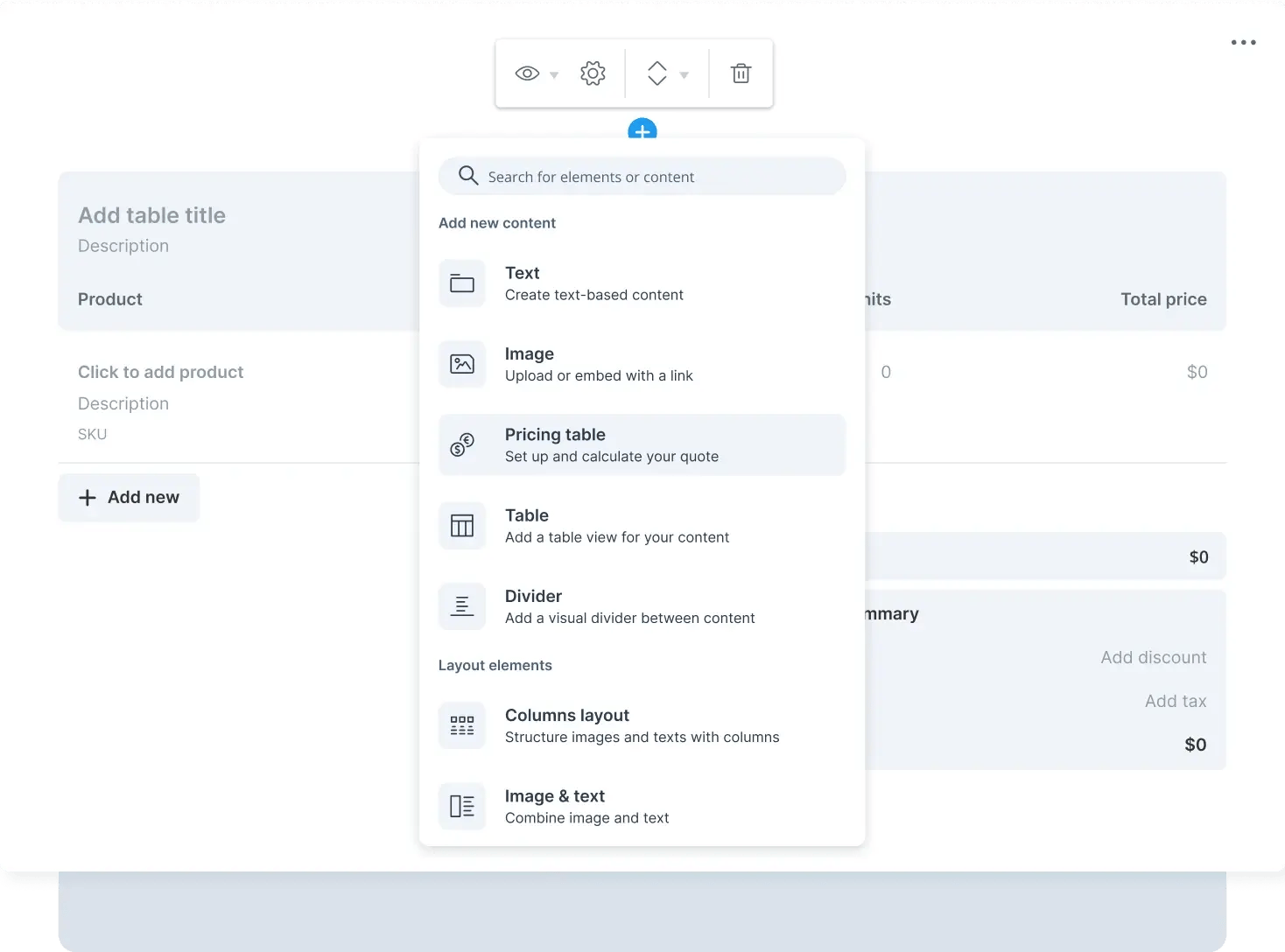Choose Table from add content menu
Image resolution: width=1285 pixels, height=952 pixels.
642,526
